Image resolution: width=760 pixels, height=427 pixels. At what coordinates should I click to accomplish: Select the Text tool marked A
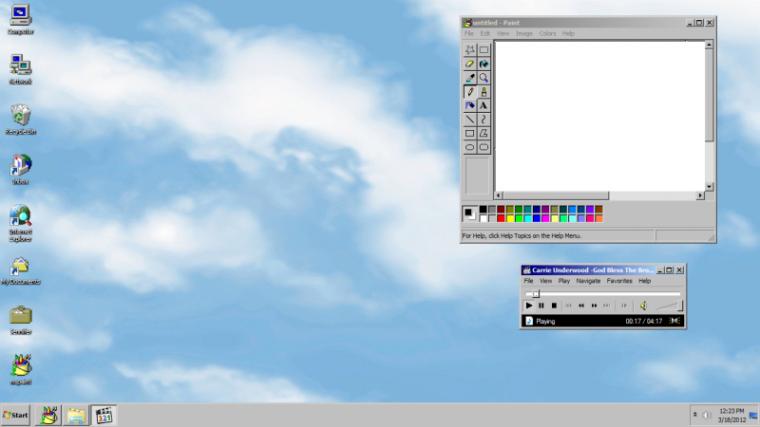click(483, 106)
